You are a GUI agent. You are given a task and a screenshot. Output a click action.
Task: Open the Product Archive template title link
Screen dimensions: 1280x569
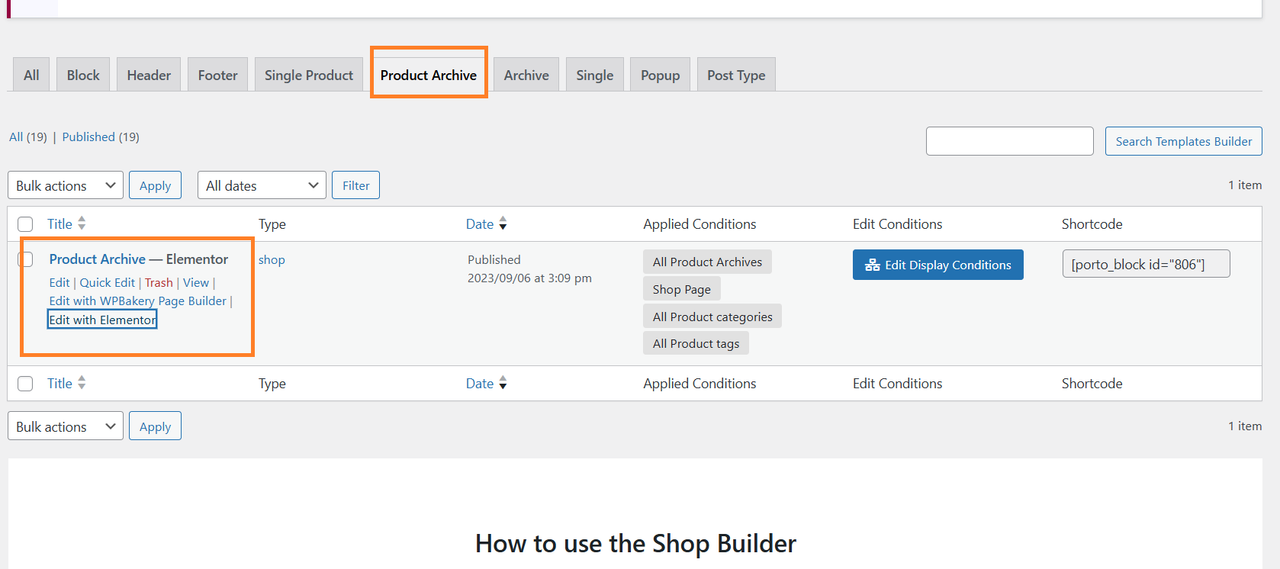coord(97,259)
